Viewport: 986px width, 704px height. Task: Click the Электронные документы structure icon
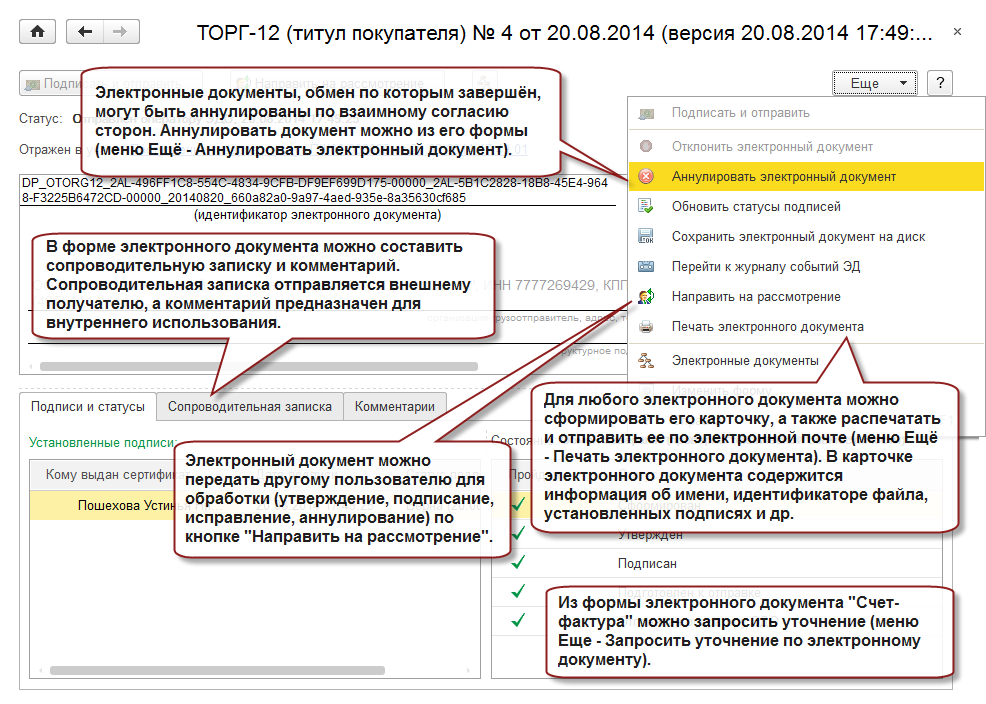tap(646, 360)
